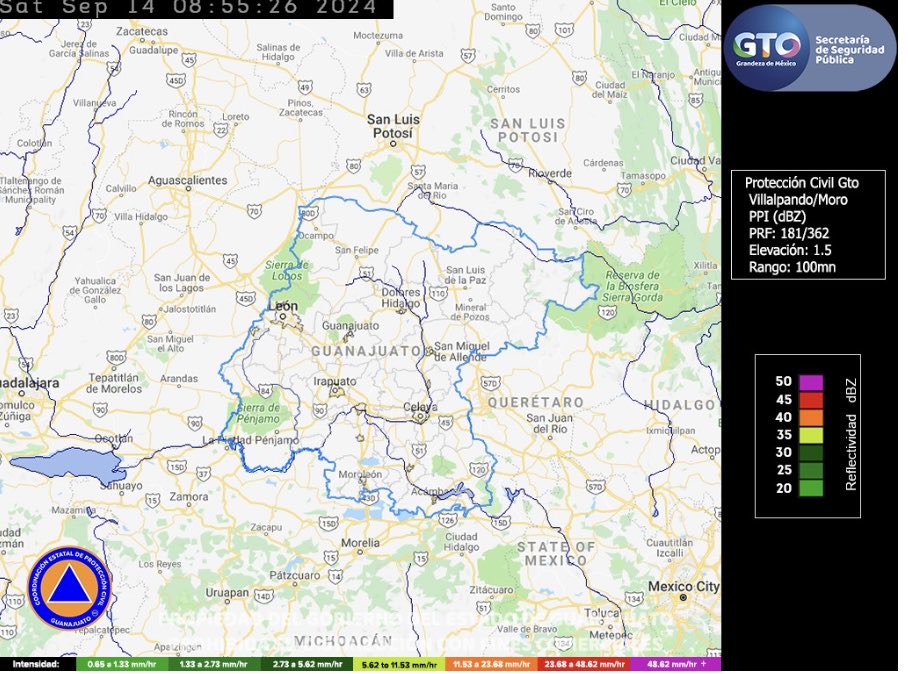This screenshot has height=674, width=908.
Task: Click the Celaya city label
Action: point(420,406)
